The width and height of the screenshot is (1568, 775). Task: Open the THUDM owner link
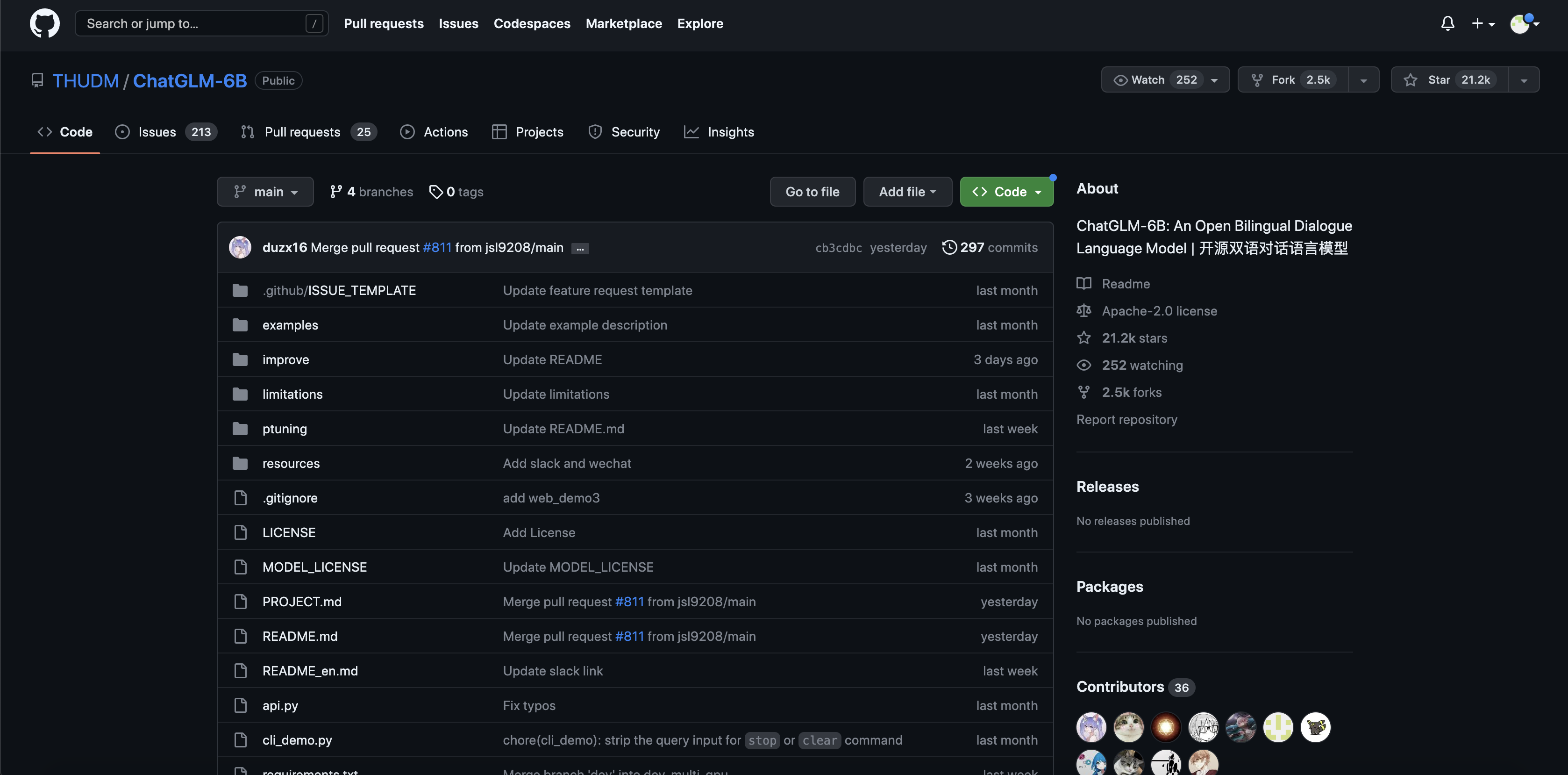(85, 80)
